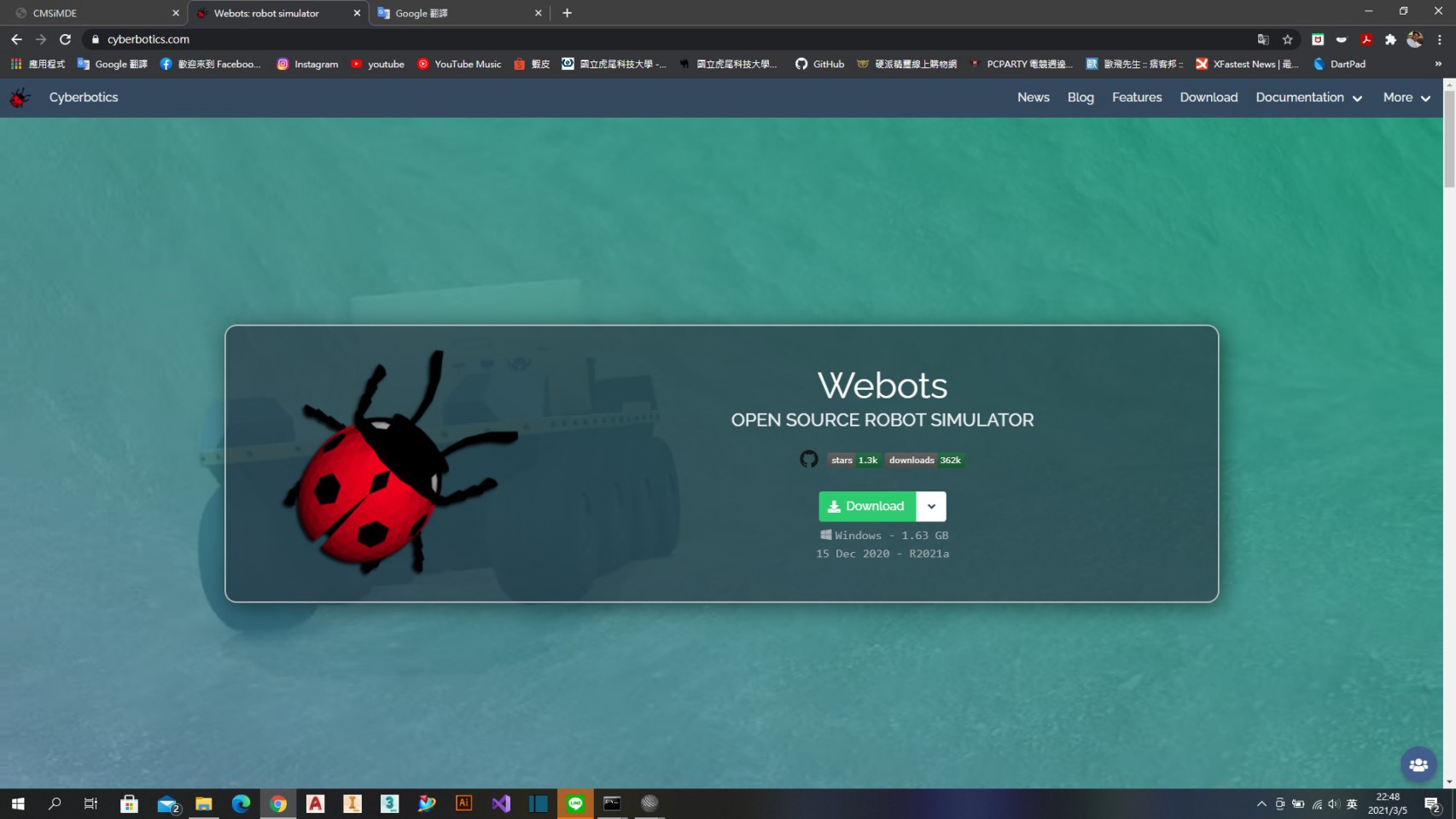This screenshot has height=819, width=1456.
Task: Open the YouTube Music bookmark
Action: 459,64
